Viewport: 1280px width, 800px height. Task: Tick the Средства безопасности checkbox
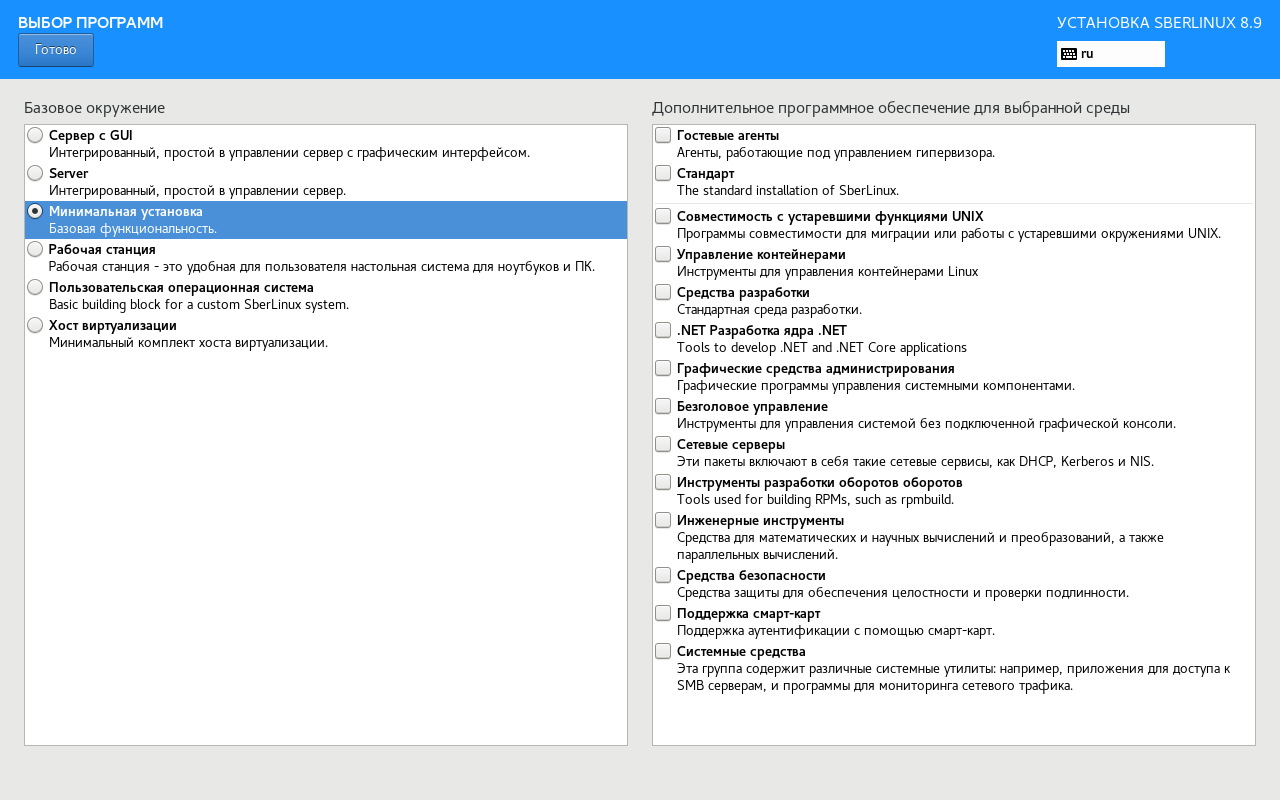[663, 575]
